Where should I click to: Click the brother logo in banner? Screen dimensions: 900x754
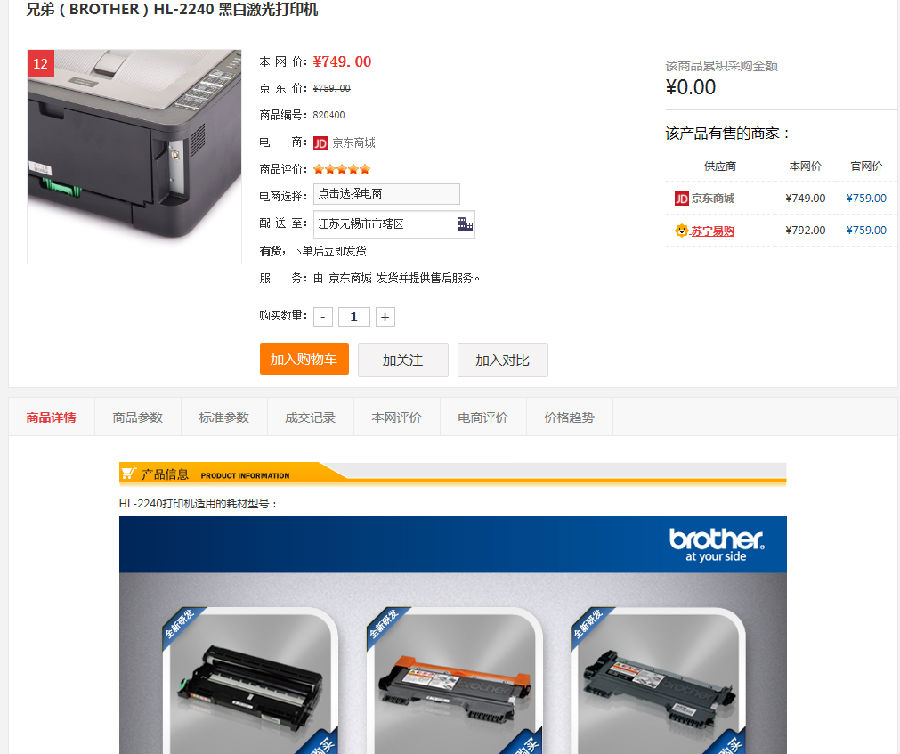(716, 545)
